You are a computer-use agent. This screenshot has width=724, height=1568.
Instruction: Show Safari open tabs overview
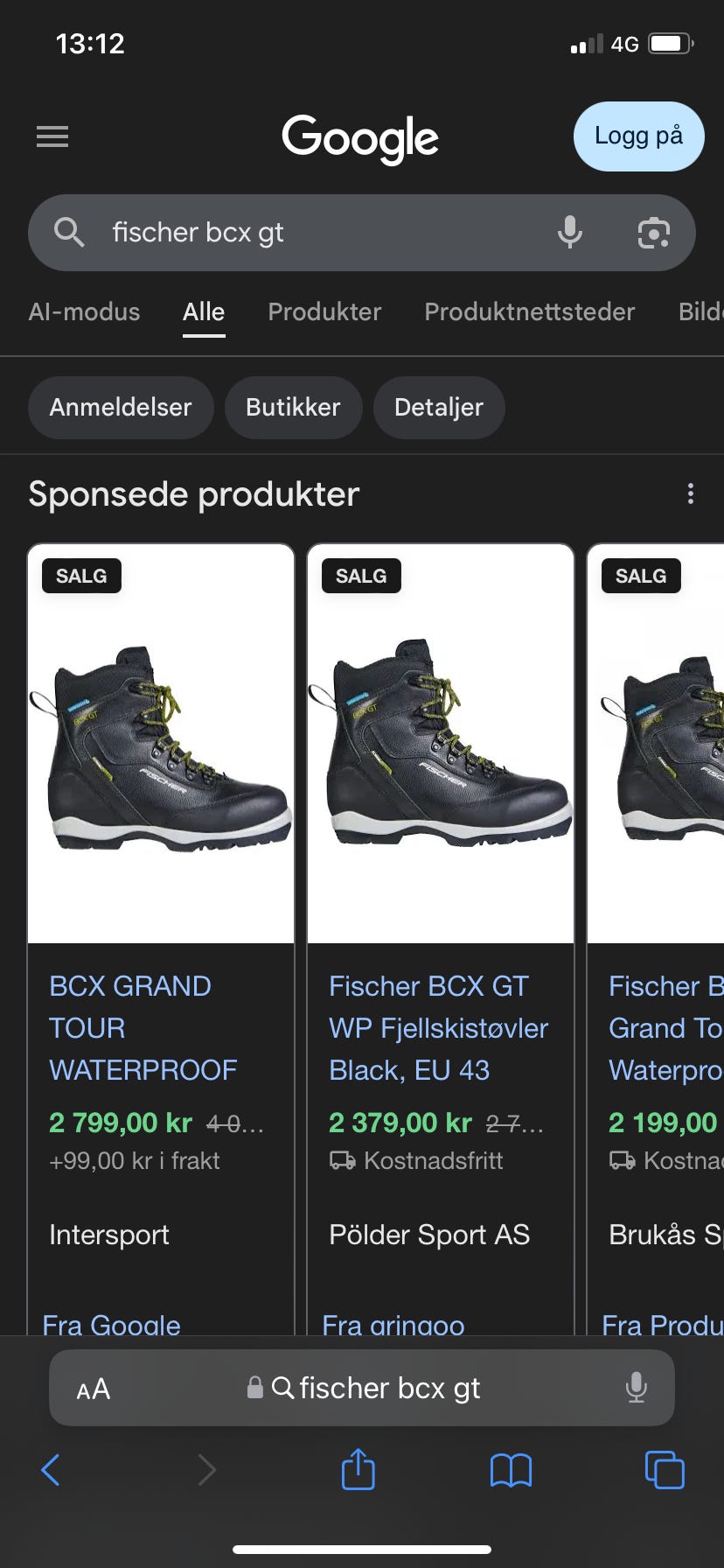click(x=665, y=1470)
